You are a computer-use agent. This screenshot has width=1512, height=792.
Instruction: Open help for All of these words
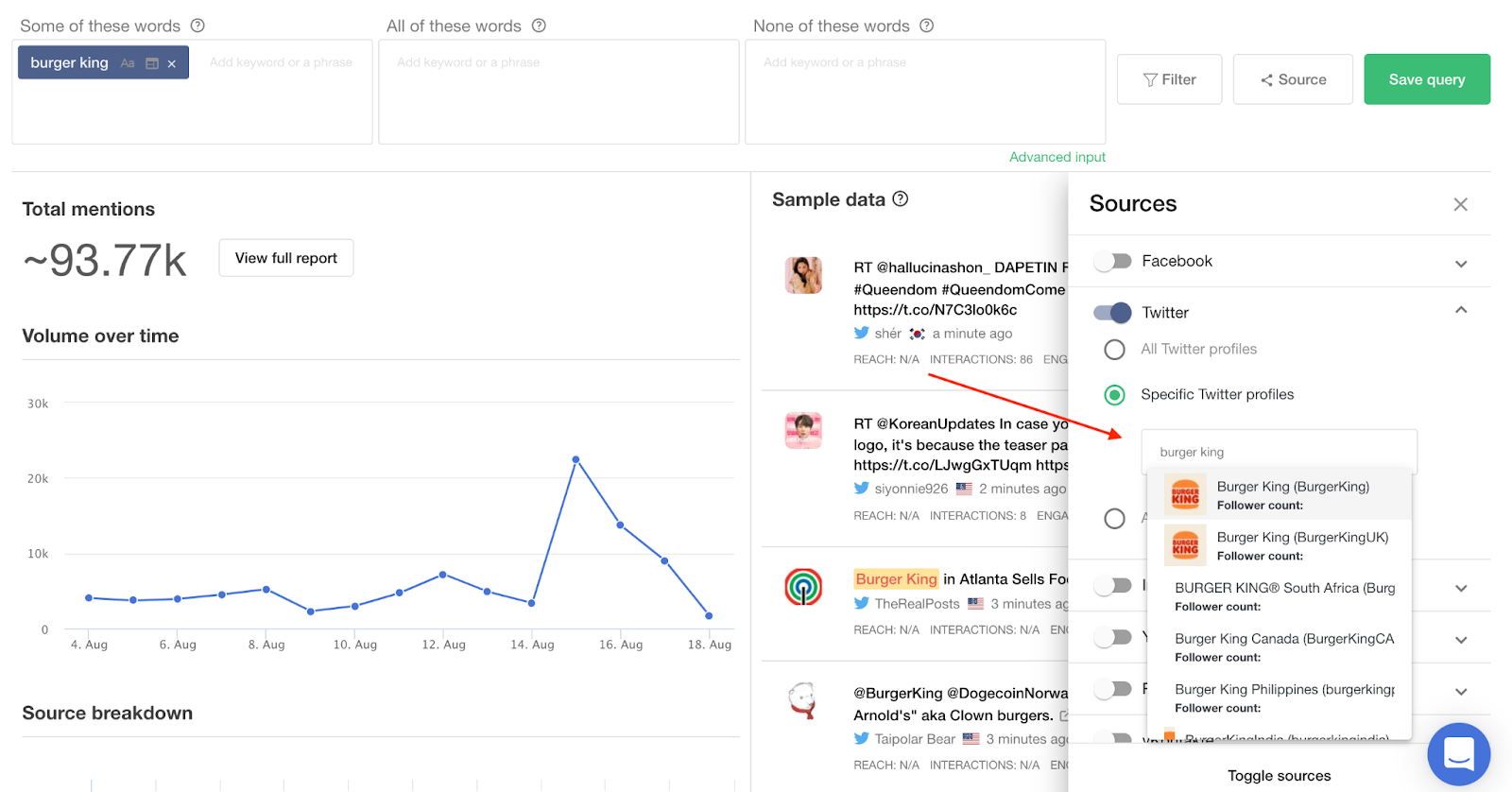pyautogui.click(x=539, y=26)
